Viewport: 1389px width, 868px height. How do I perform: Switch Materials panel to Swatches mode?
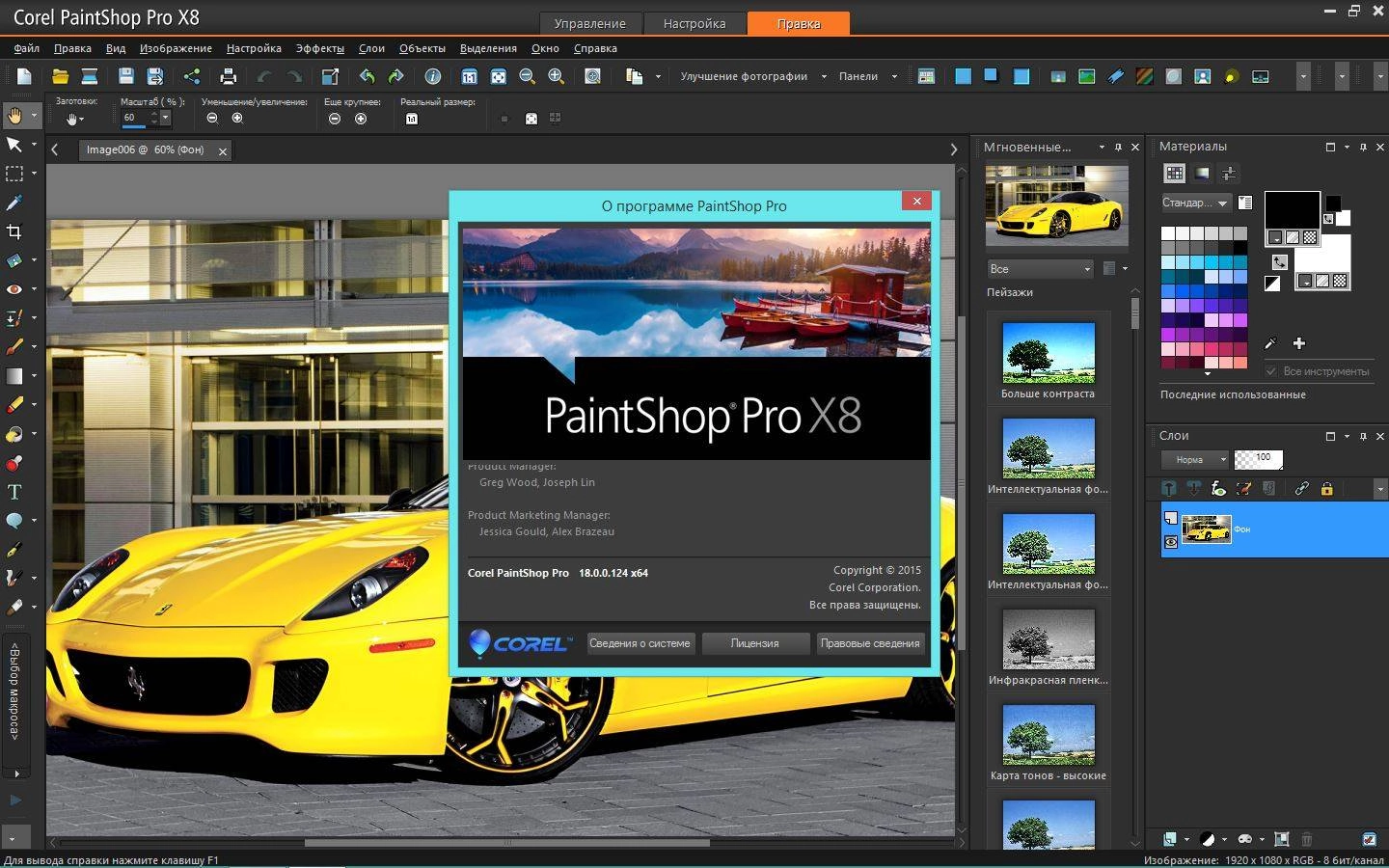click(x=1174, y=174)
